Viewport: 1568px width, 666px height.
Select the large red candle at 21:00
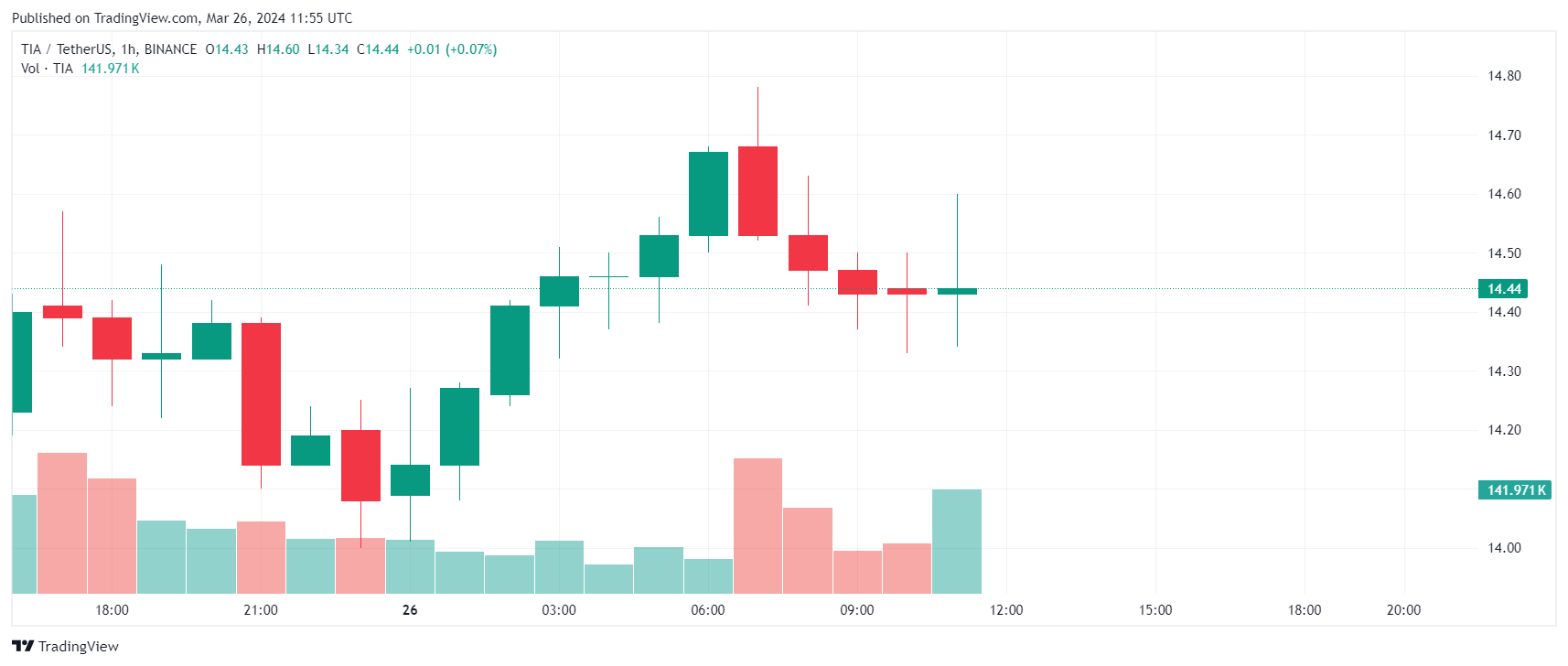click(x=261, y=393)
